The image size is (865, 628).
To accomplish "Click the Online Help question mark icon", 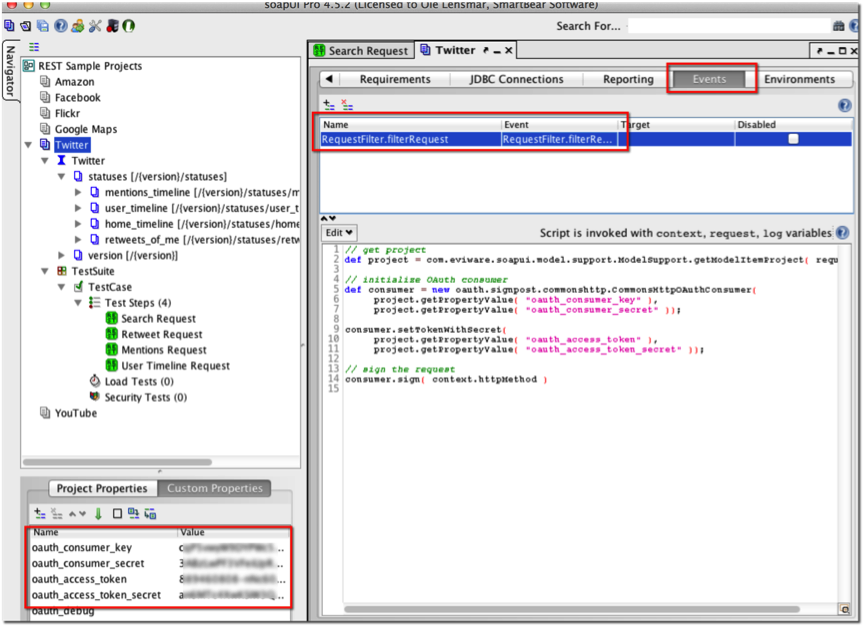I will (x=61, y=27).
